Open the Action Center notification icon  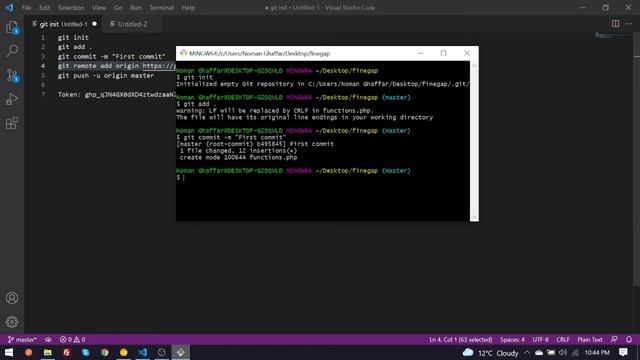[623, 352]
